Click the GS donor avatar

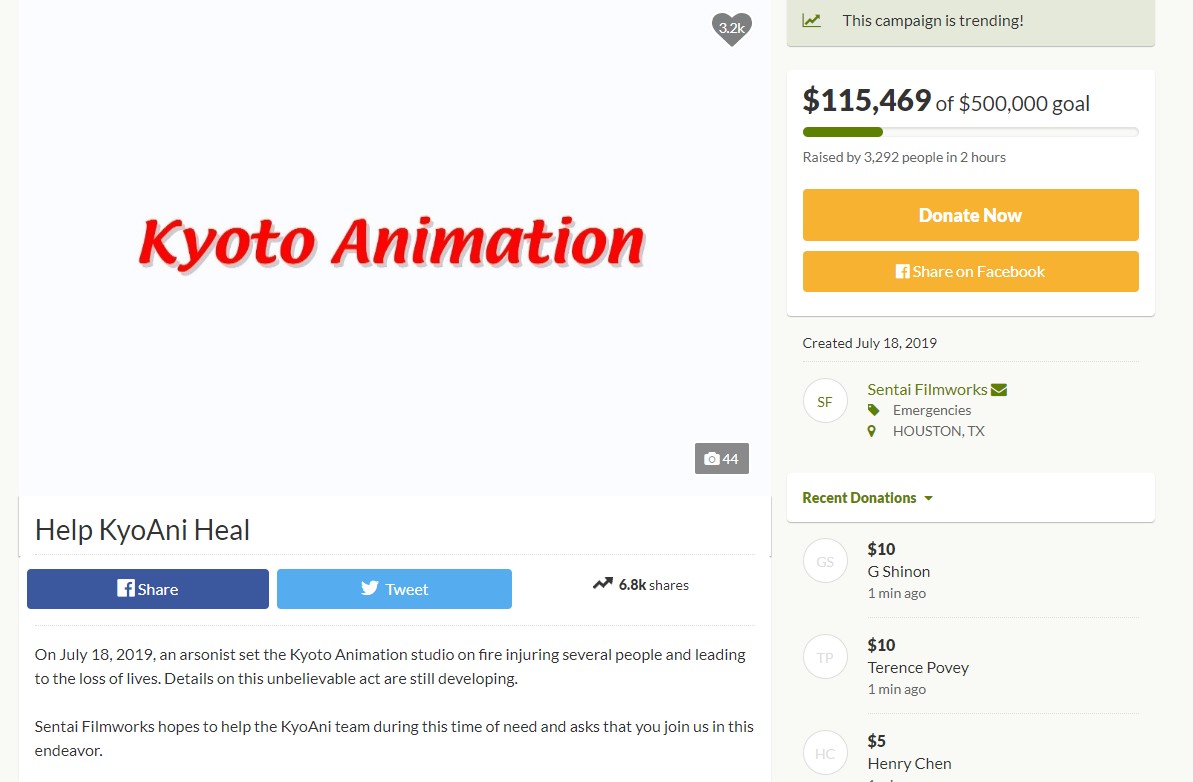click(825, 561)
